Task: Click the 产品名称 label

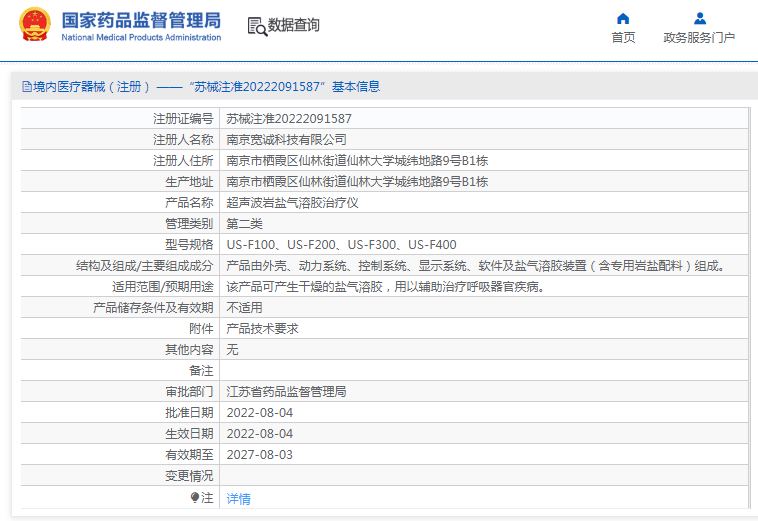Action: pos(189,203)
